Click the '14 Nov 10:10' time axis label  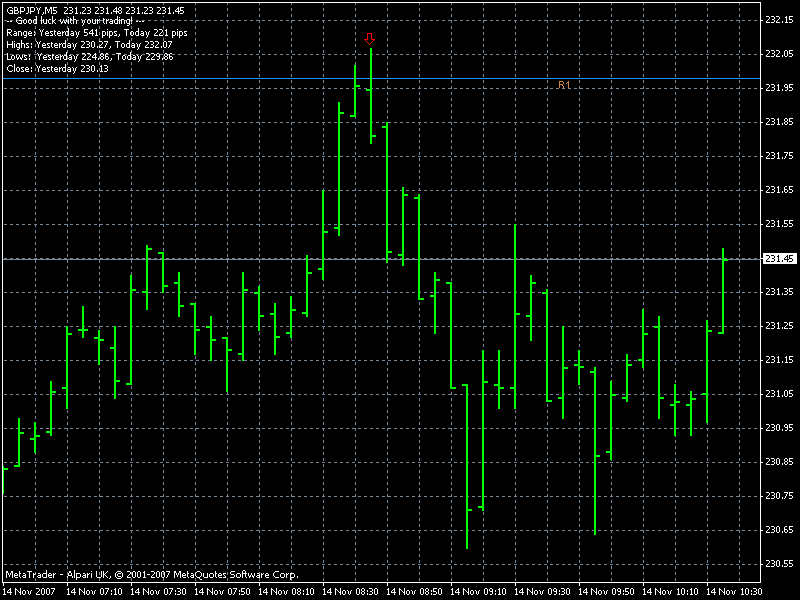coord(670,592)
